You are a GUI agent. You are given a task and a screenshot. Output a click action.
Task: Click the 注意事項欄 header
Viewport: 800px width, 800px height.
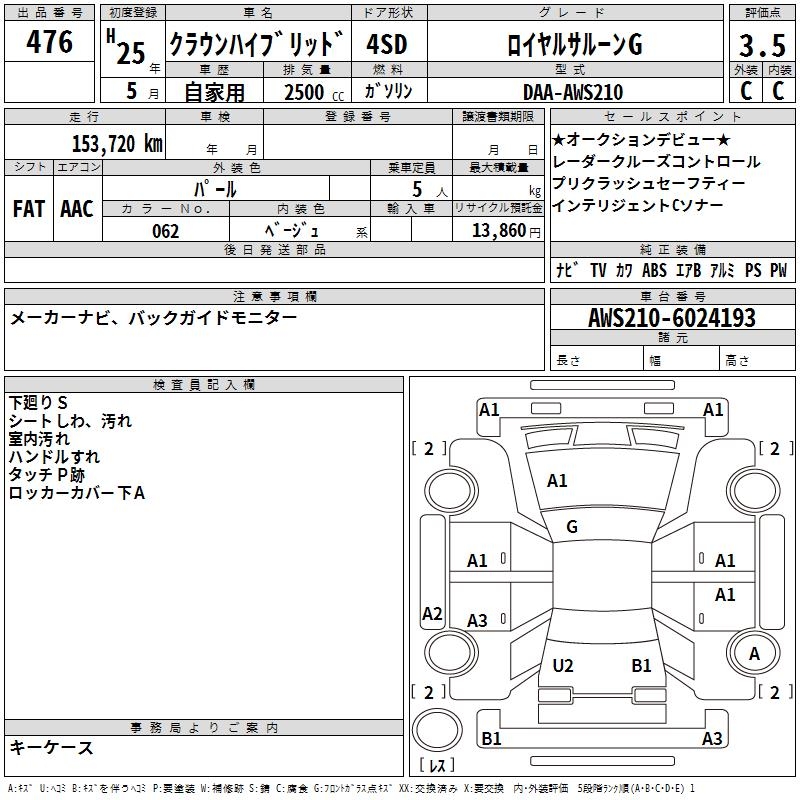275,296
